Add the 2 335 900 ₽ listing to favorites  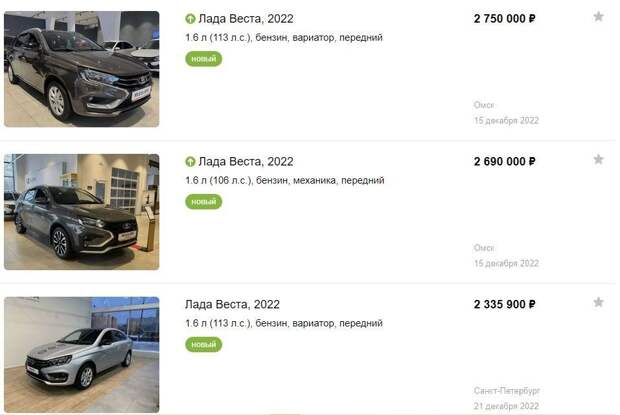click(598, 302)
